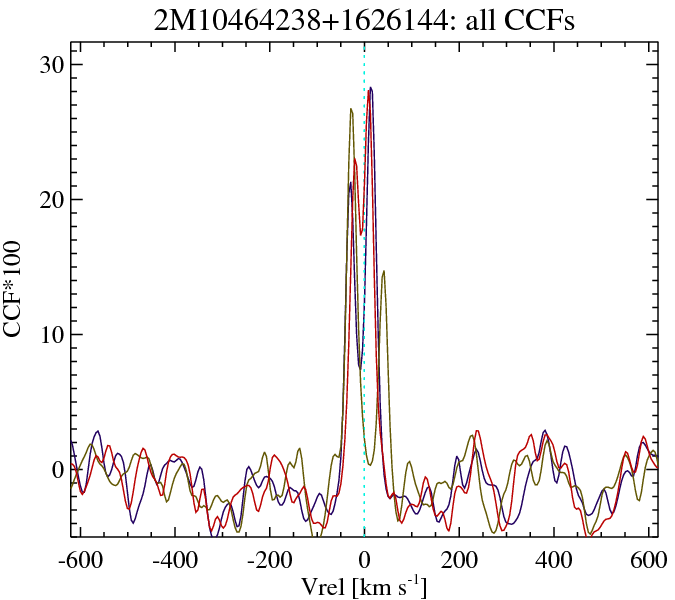The width and height of the screenshot is (675, 600).
Task: Click the y-axis tick label 30
Action: [x=51, y=65]
